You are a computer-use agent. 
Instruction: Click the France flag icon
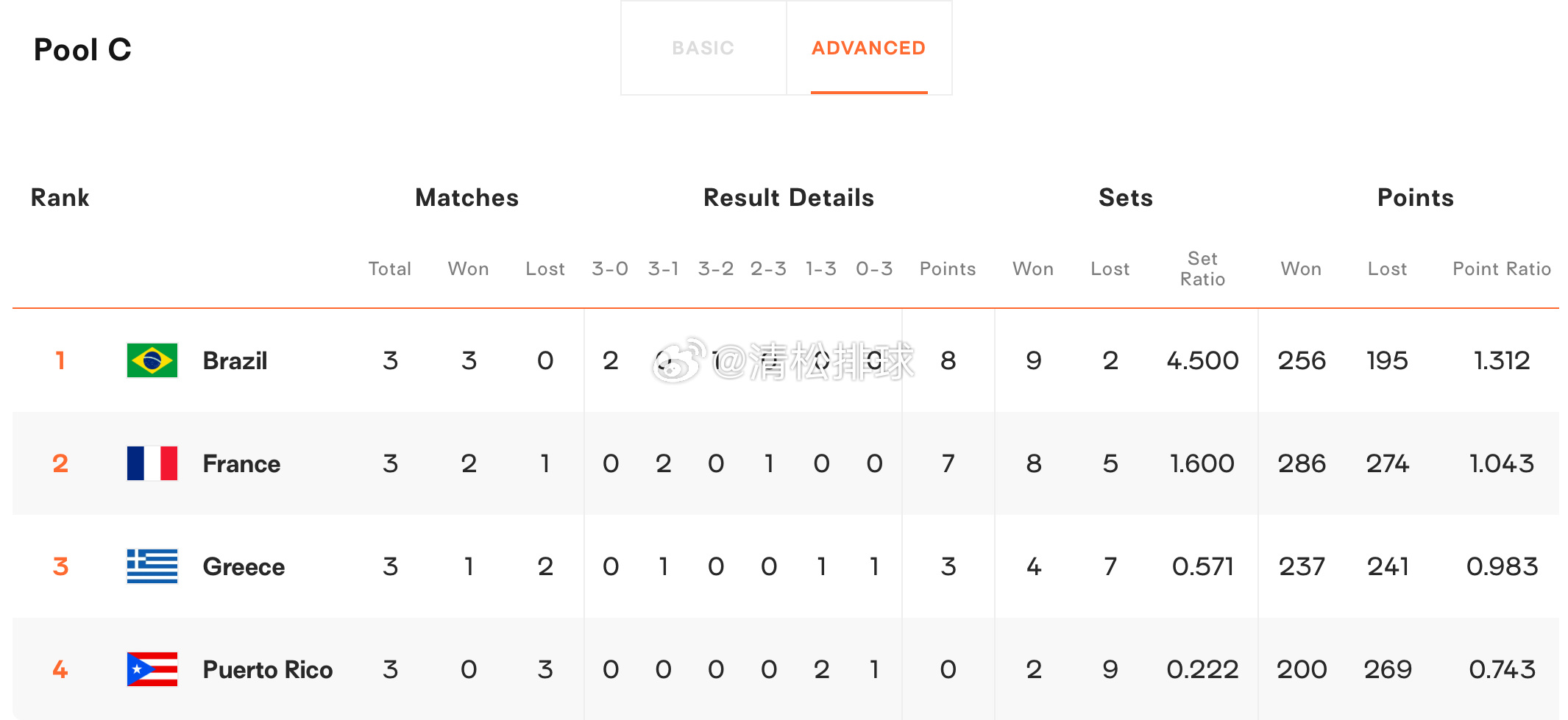(152, 463)
